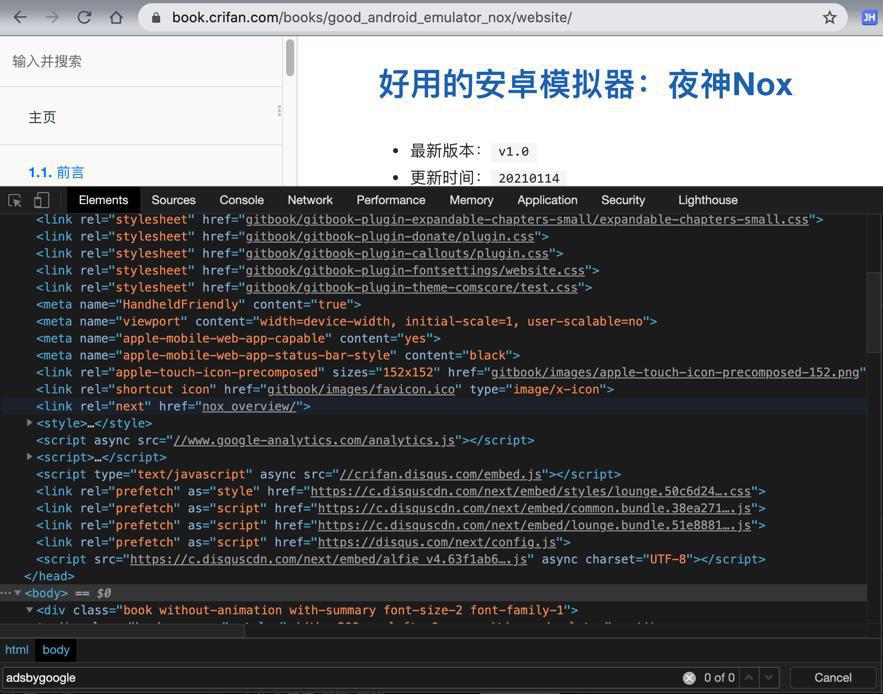This screenshot has height=694, width=883.
Task: Open the Application tab
Action: point(547,200)
